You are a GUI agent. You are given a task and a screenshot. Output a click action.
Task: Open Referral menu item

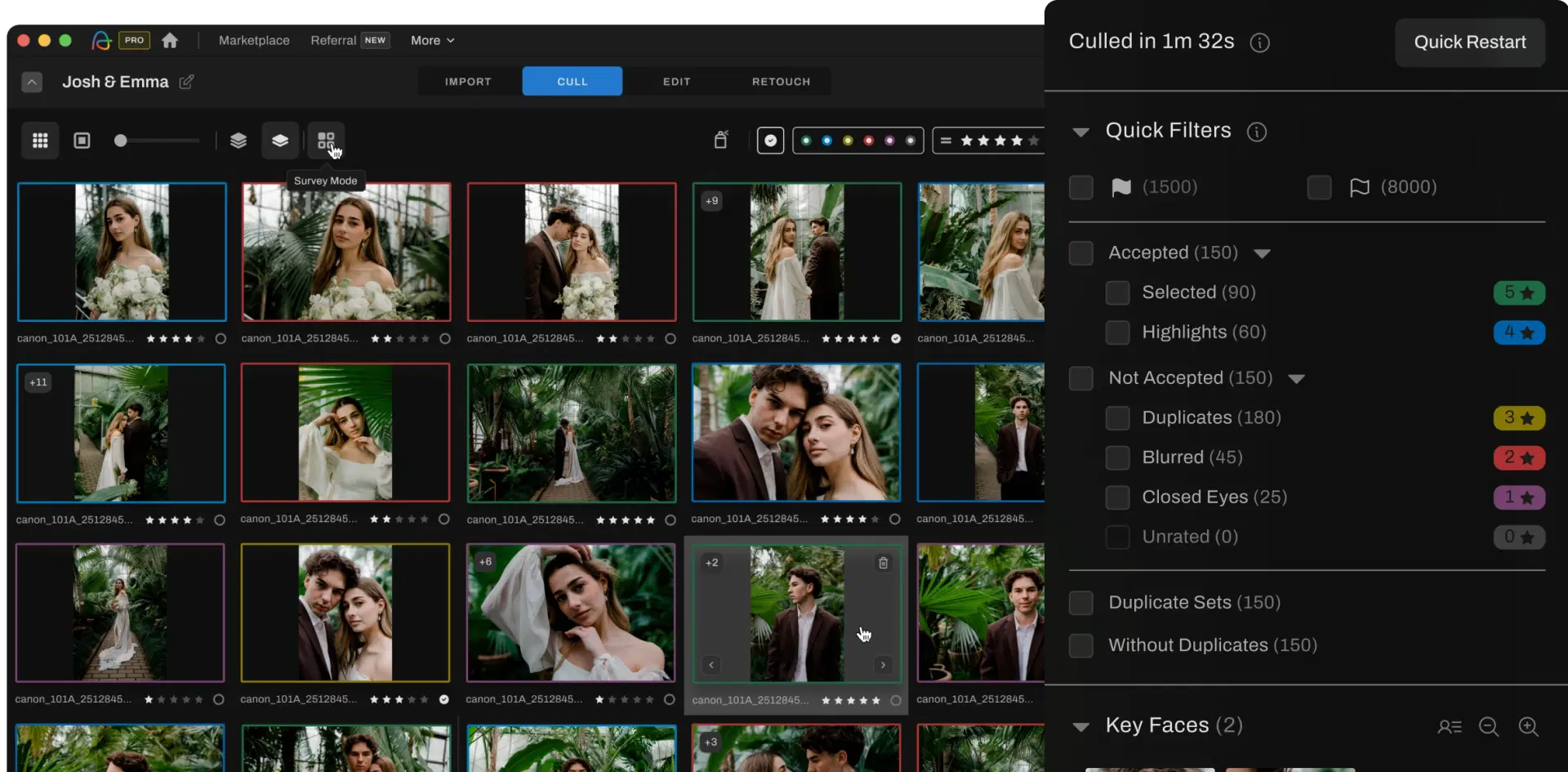click(x=333, y=40)
